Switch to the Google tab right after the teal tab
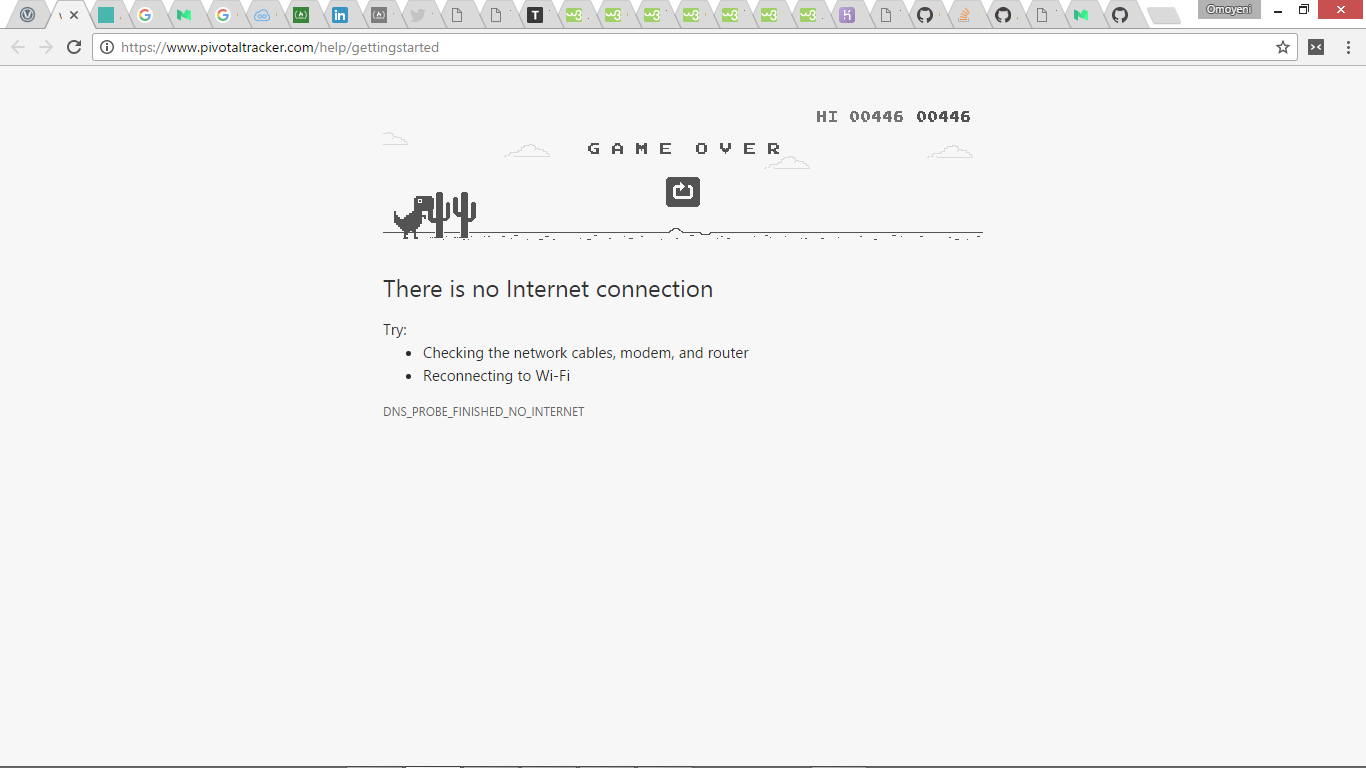 pyautogui.click(x=145, y=15)
